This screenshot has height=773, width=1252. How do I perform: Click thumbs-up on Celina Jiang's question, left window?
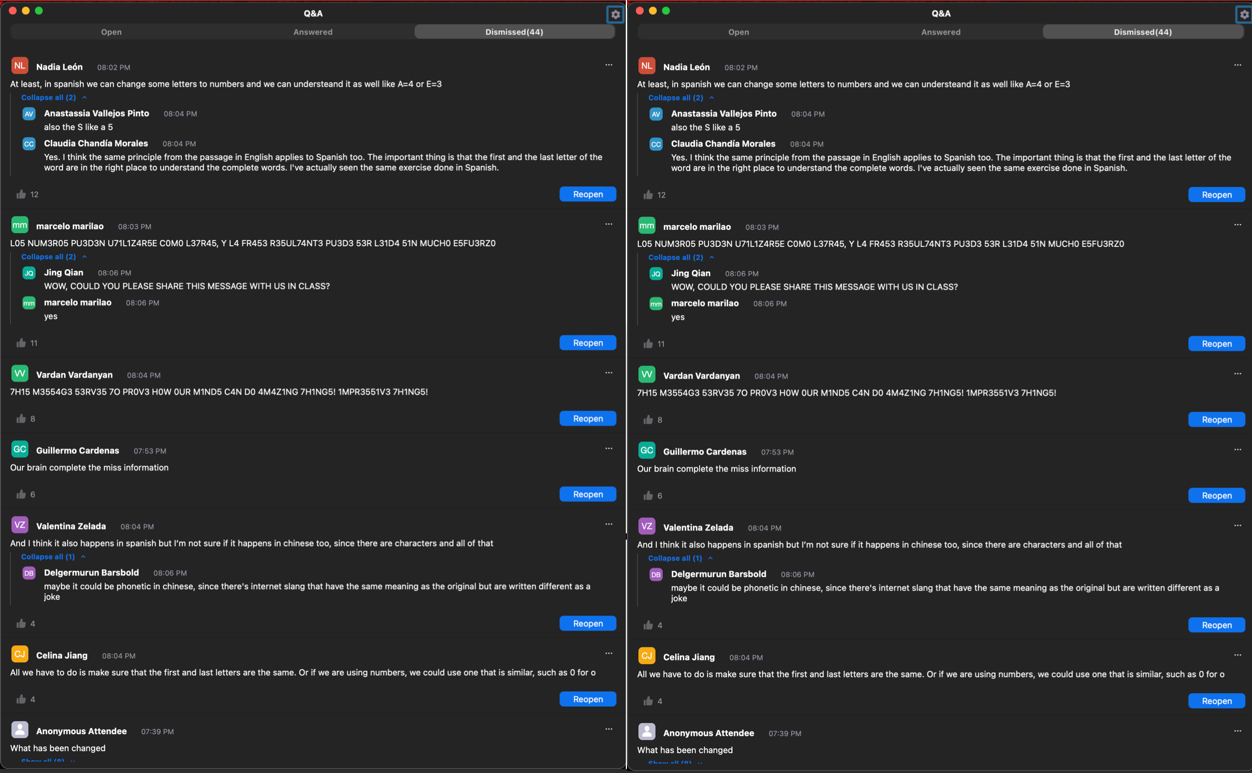click(x=21, y=699)
